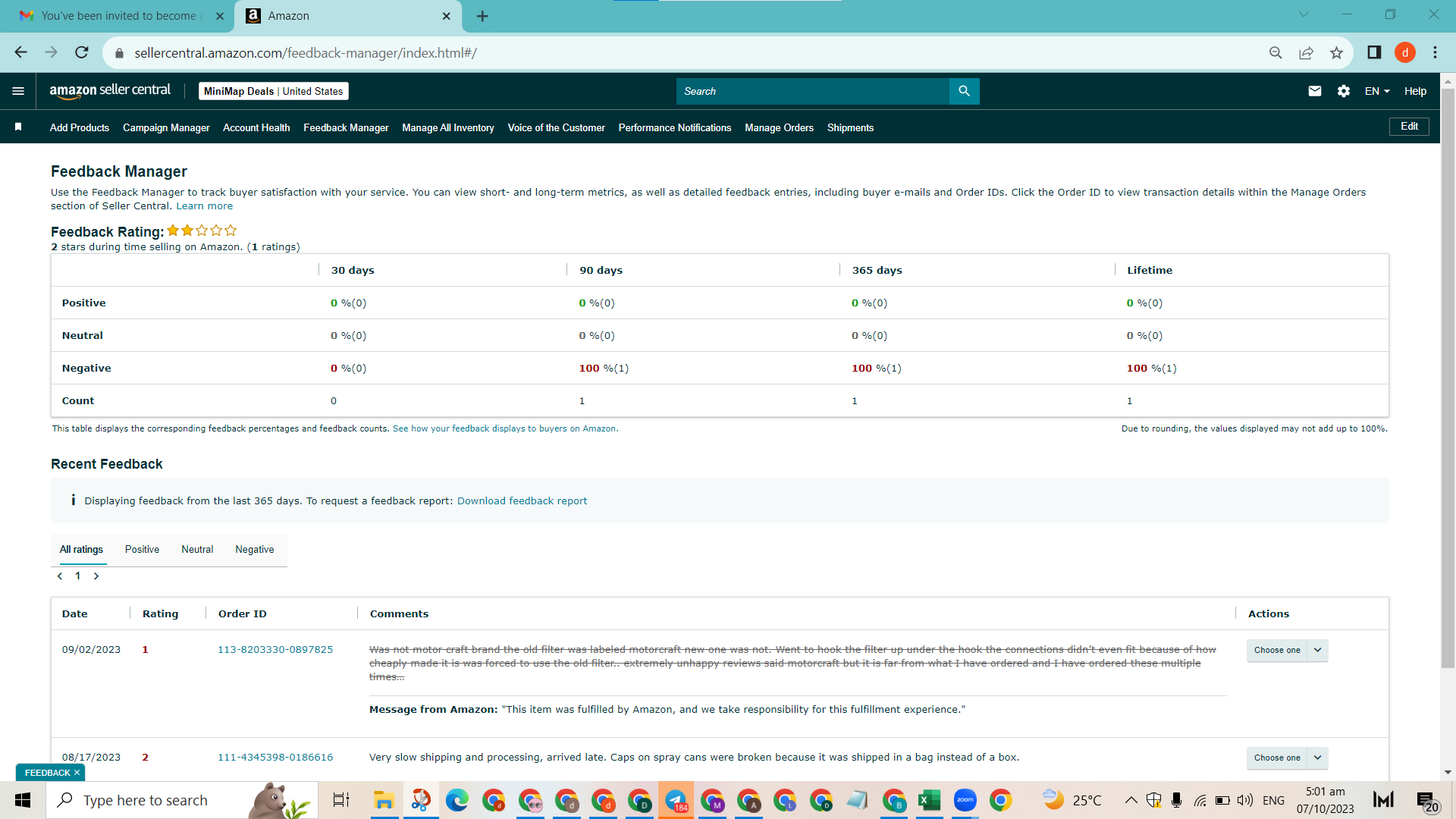This screenshot has width=1456, height=819.
Task: Close the Gmail invitation tab
Action: click(x=220, y=16)
